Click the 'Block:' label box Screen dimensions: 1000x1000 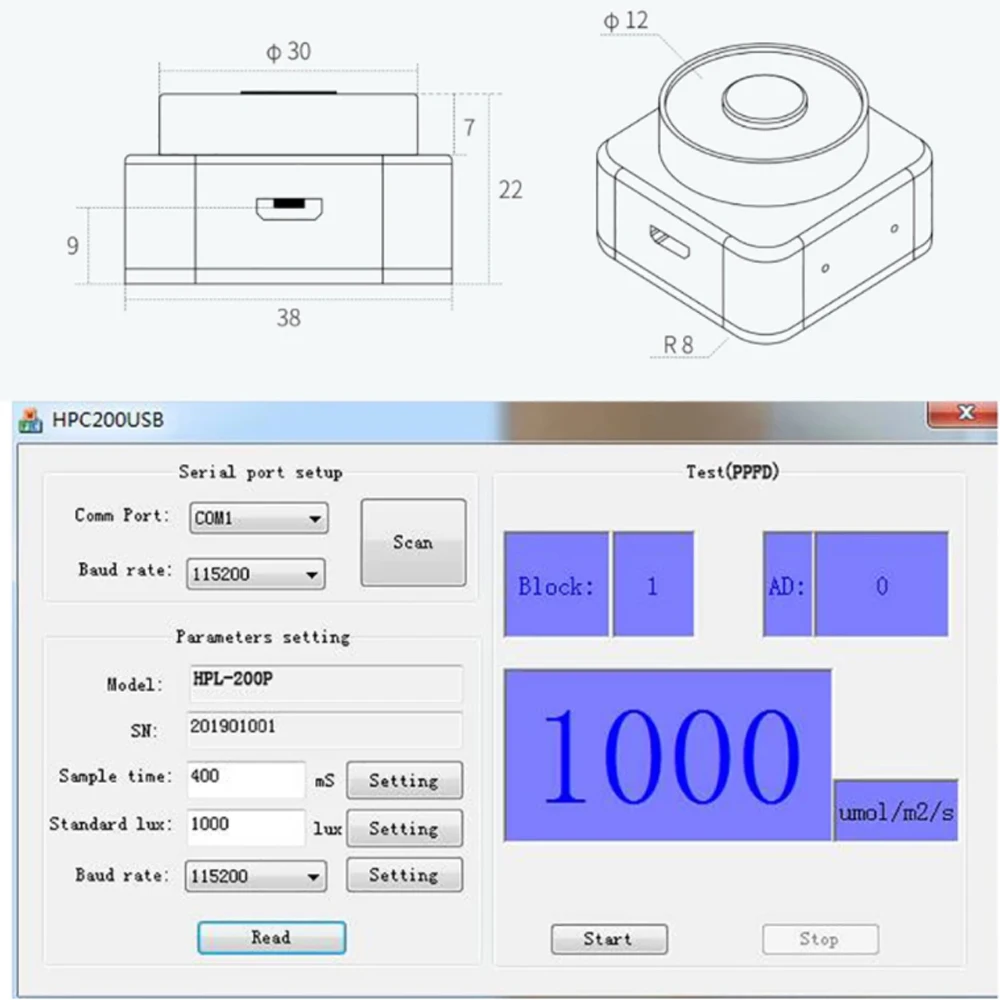(556, 584)
